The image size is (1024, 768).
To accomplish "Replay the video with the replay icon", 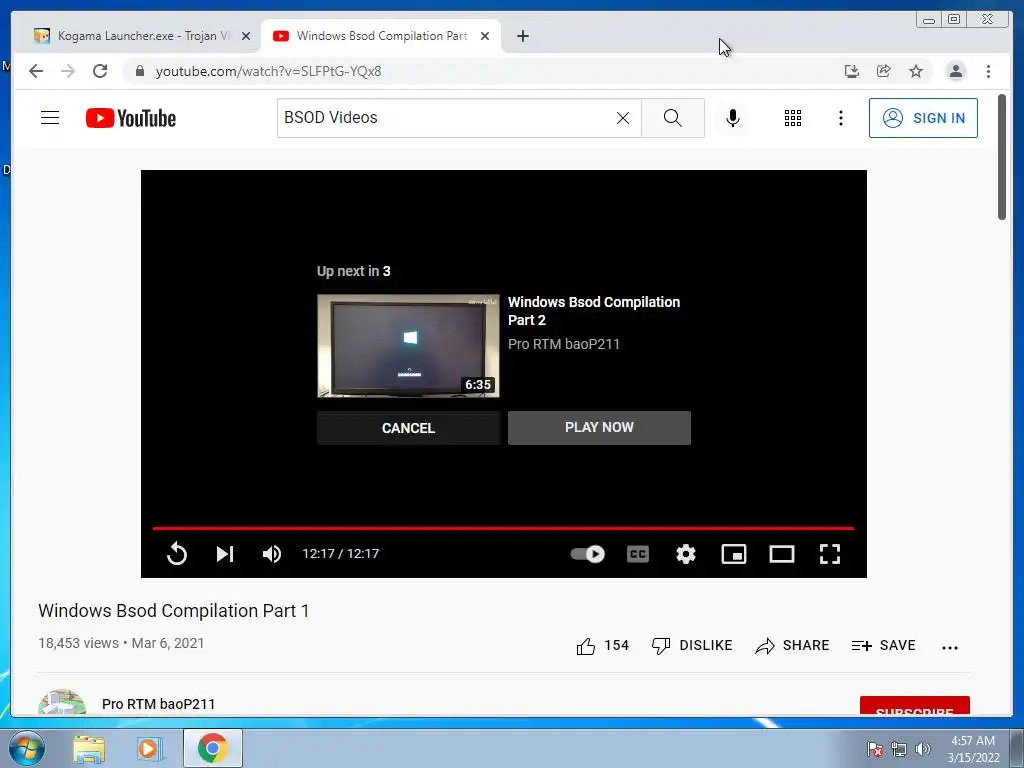I will pos(176,554).
